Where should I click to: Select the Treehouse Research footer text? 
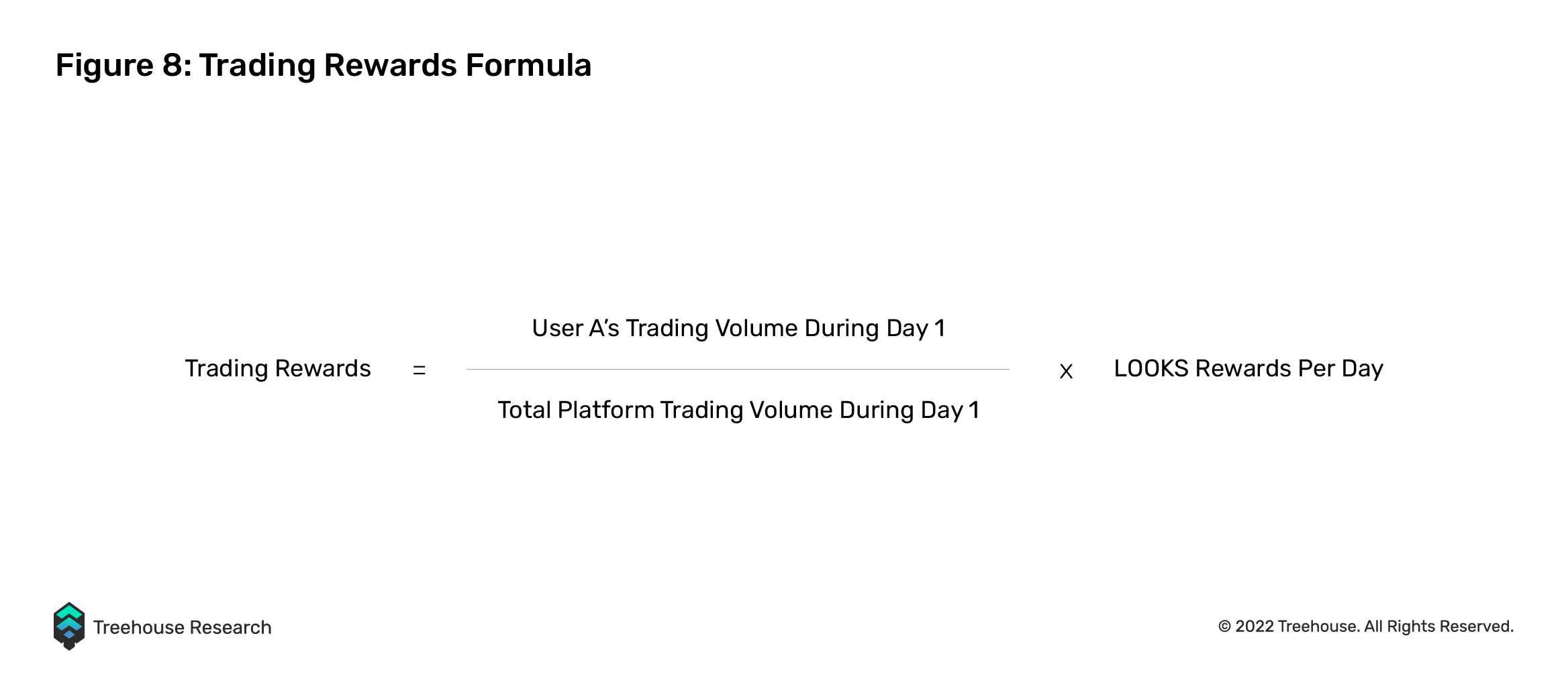(183, 627)
